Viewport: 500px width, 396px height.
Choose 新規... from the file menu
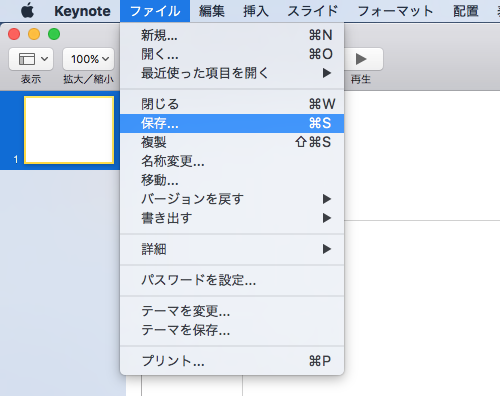click(232, 35)
